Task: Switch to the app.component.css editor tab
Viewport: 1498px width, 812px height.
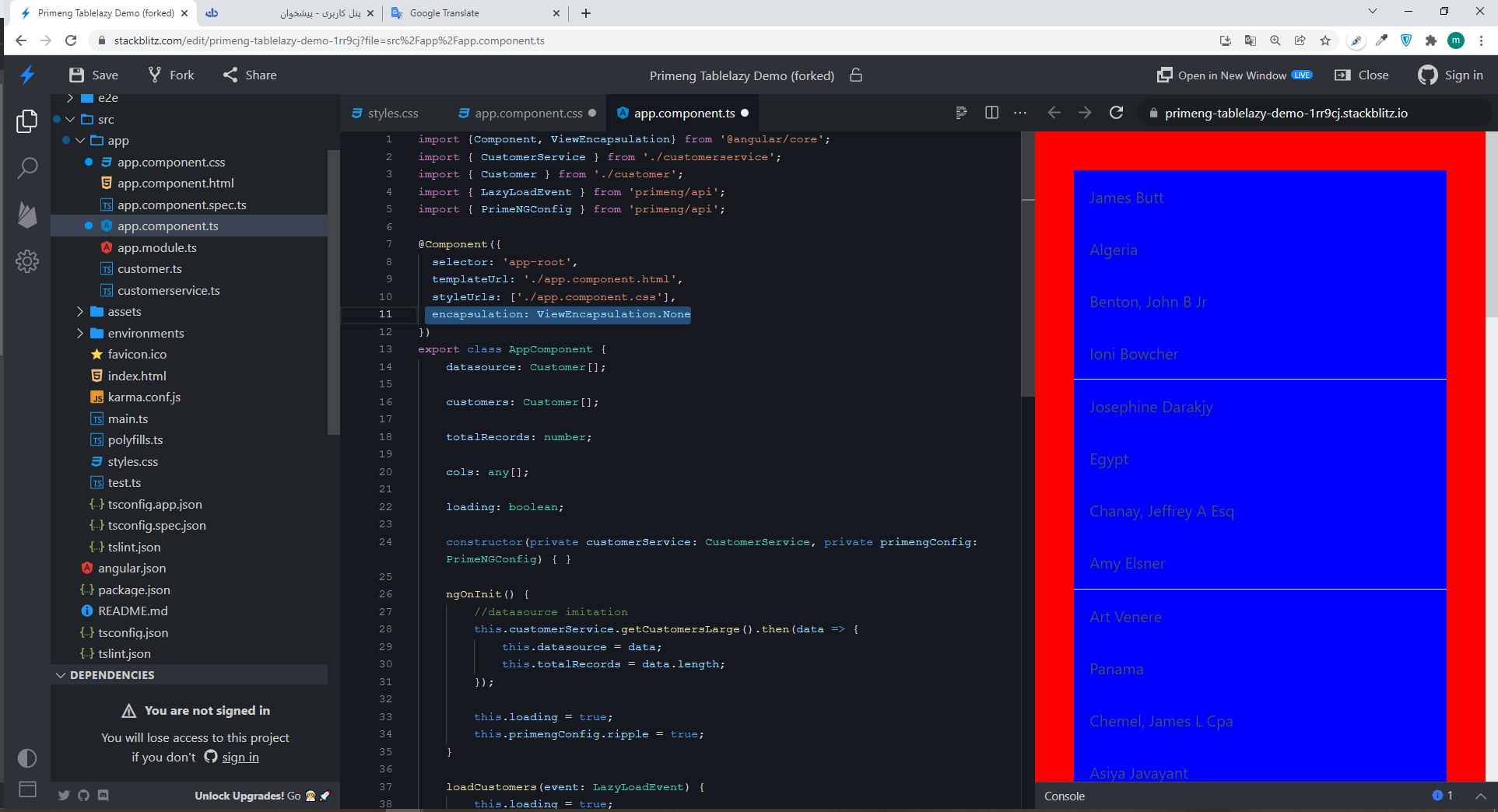Action: pos(528,113)
